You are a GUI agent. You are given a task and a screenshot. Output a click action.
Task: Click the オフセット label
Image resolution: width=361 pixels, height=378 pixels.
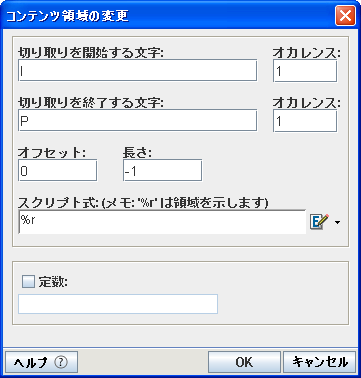point(52,152)
